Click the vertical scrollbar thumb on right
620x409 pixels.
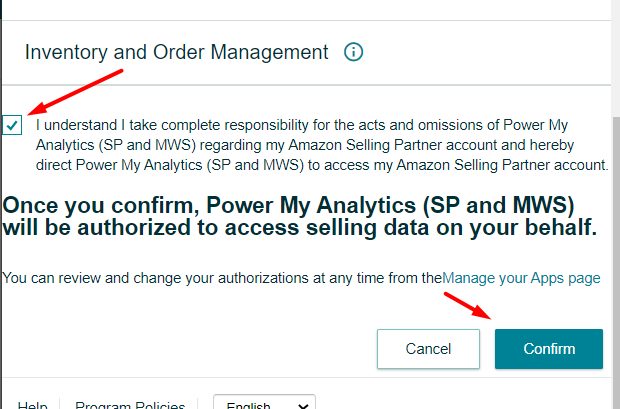(x=615, y=263)
